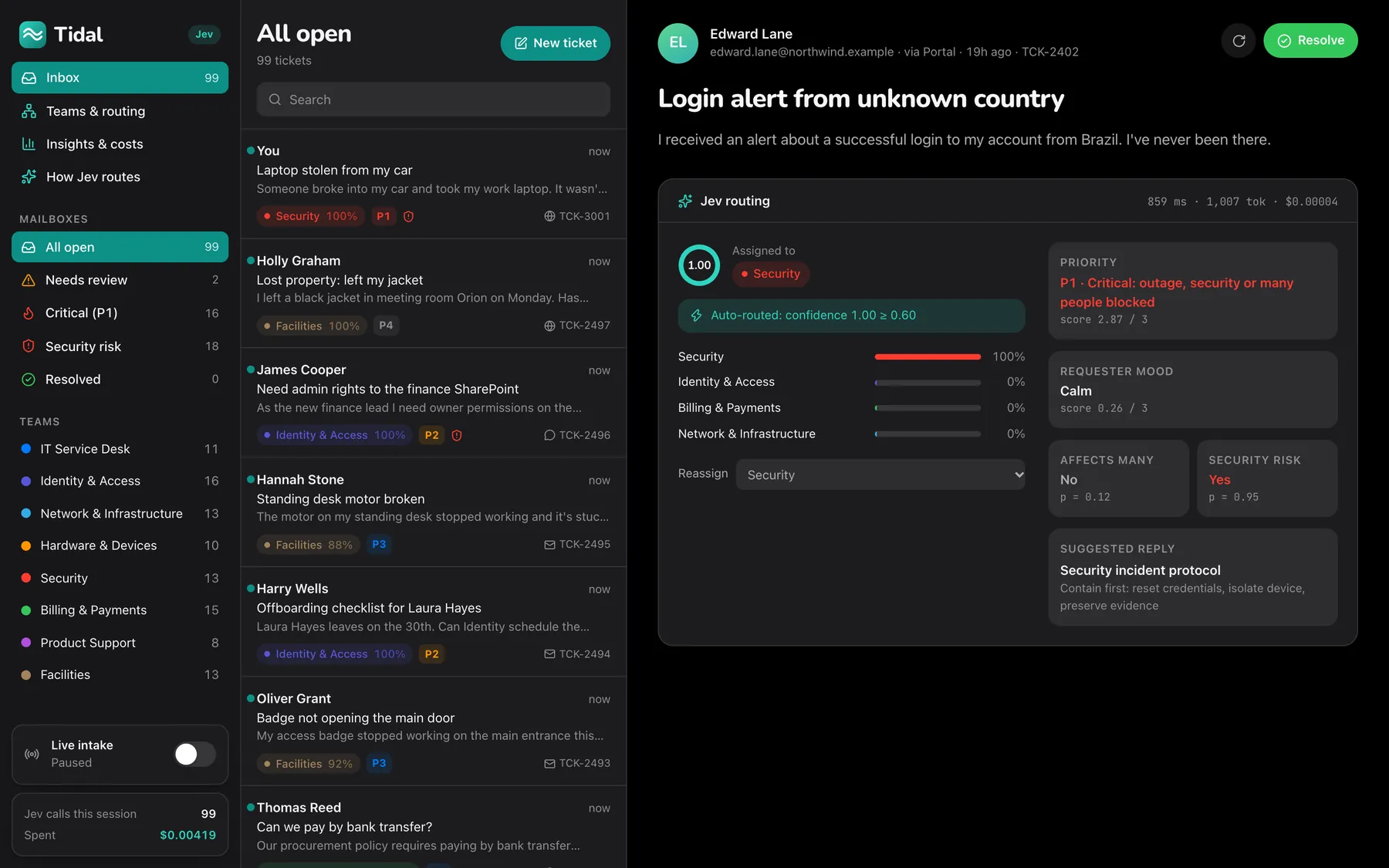Click the mail icon beside TCK-2495
This screenshot has width=1389, height=868.
point(549,545)
